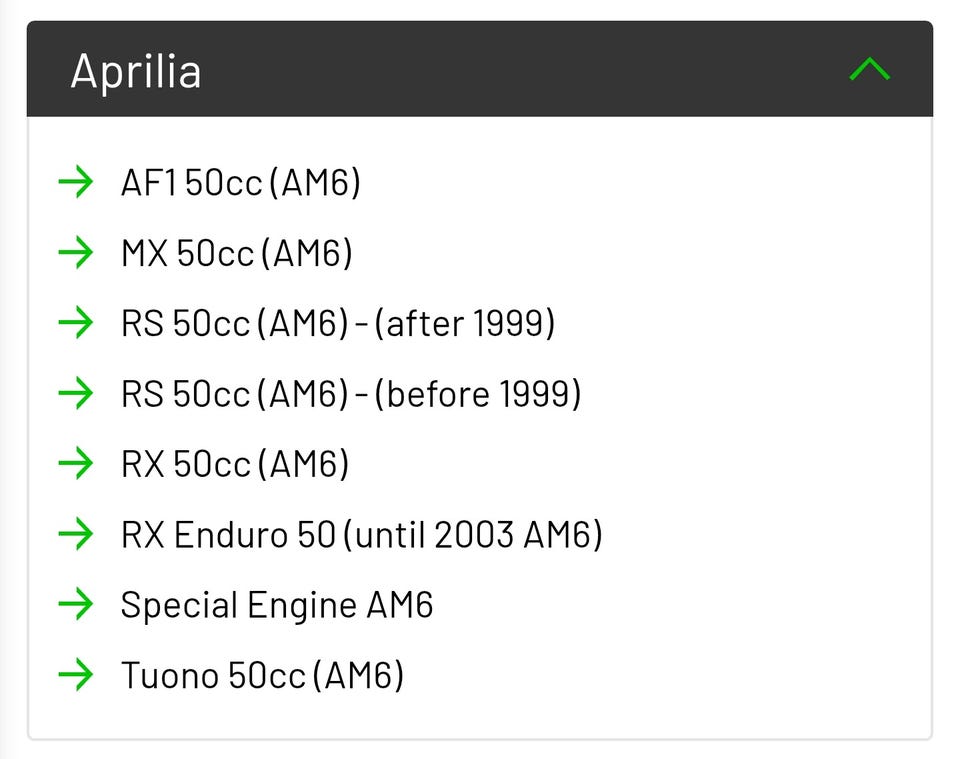Open the RX 50cc (AM6) model link
This screenshot has width=960, height=759.
tap(235, 464)
